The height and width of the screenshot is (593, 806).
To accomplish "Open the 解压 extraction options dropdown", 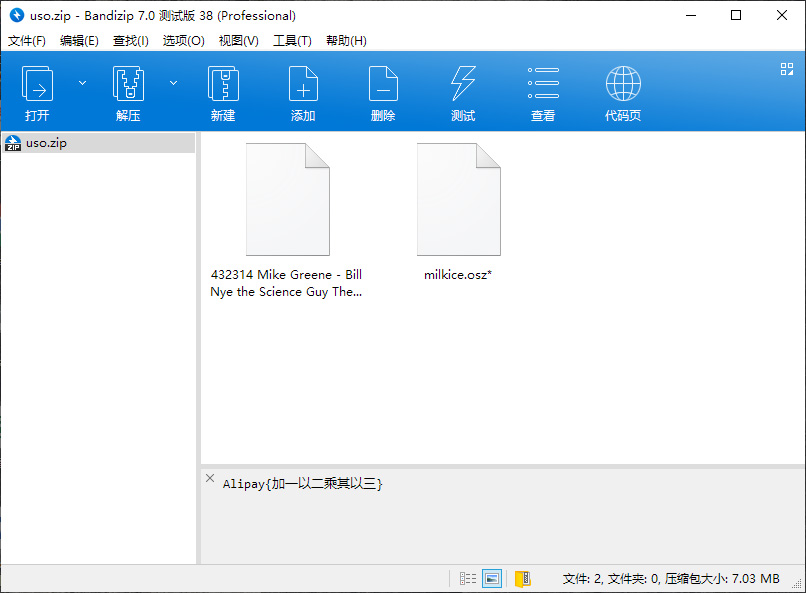I will click(x=172, y=83).
